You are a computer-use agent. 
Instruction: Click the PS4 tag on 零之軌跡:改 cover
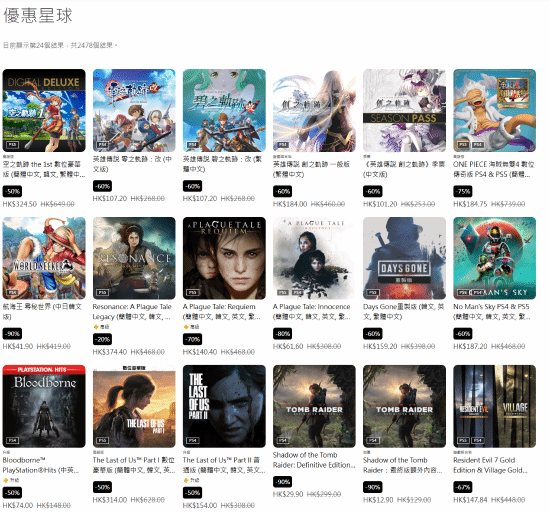(x=102, y=144)
